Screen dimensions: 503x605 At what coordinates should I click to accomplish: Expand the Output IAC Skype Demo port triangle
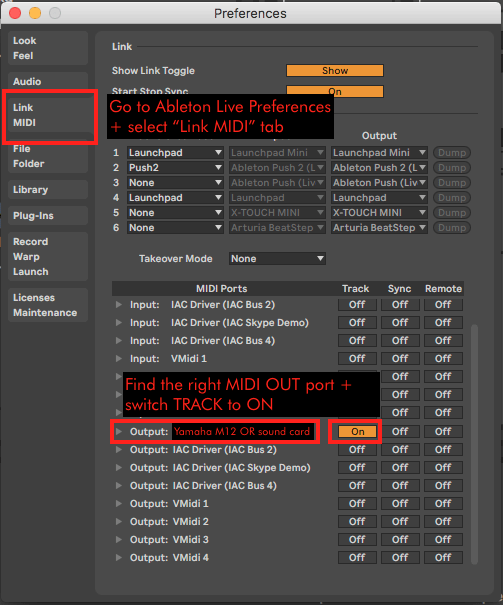119,468
